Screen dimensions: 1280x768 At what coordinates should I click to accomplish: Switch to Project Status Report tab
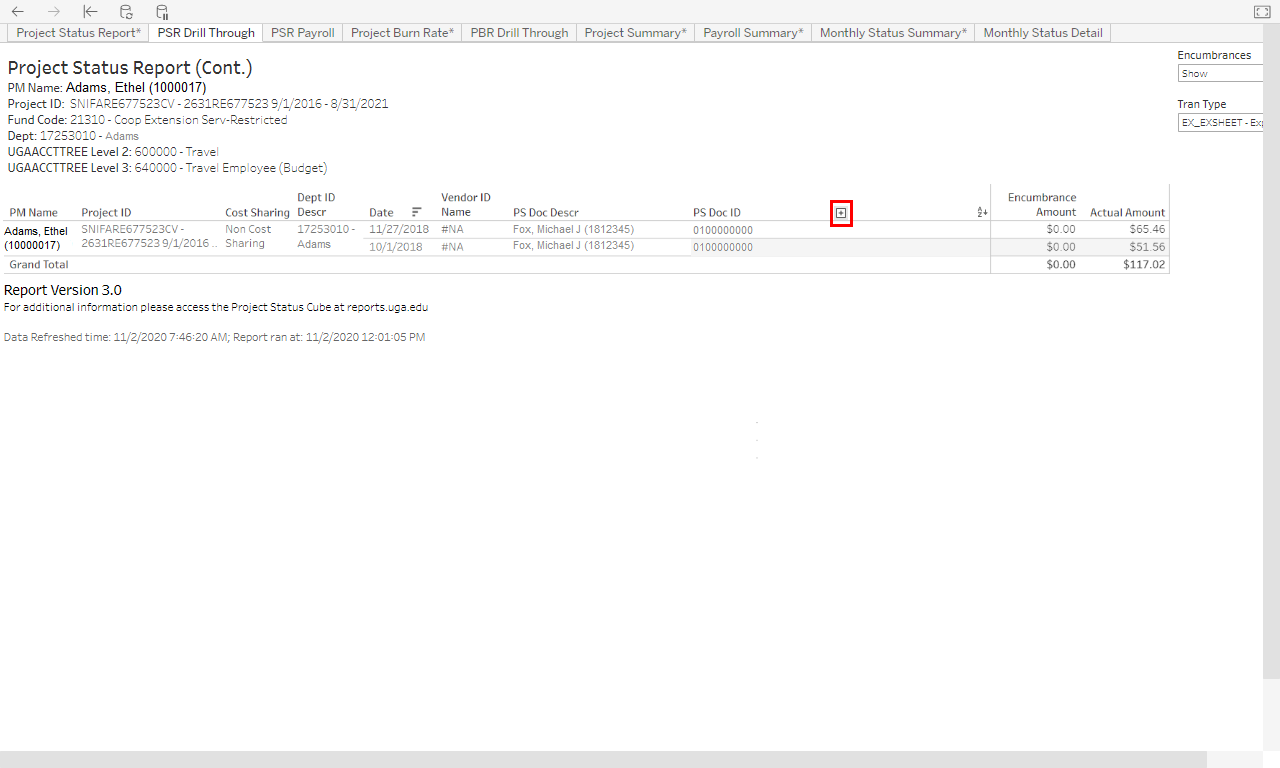tap(79, 33)
